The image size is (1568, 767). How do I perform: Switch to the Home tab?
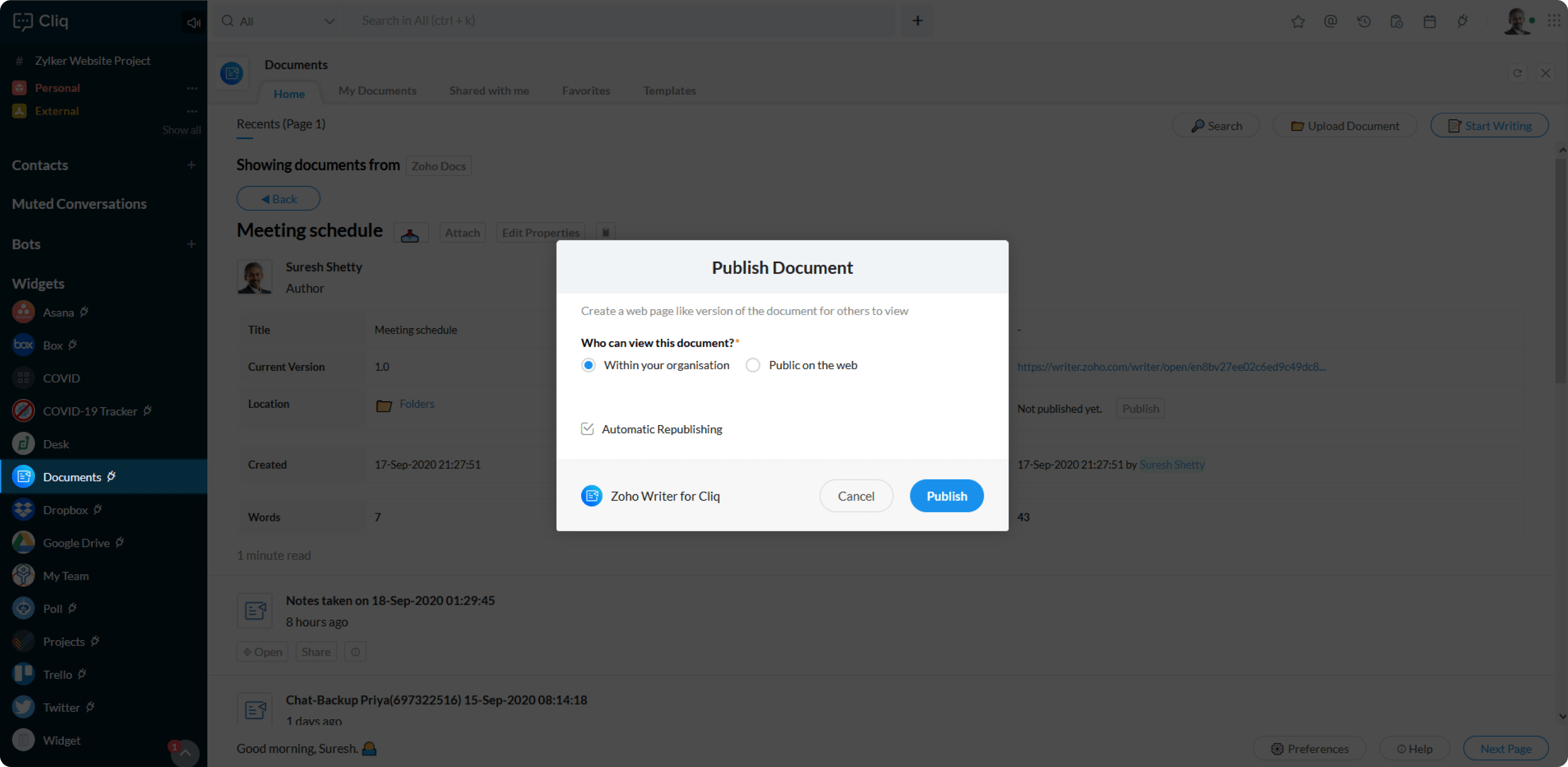coord(289,94)
